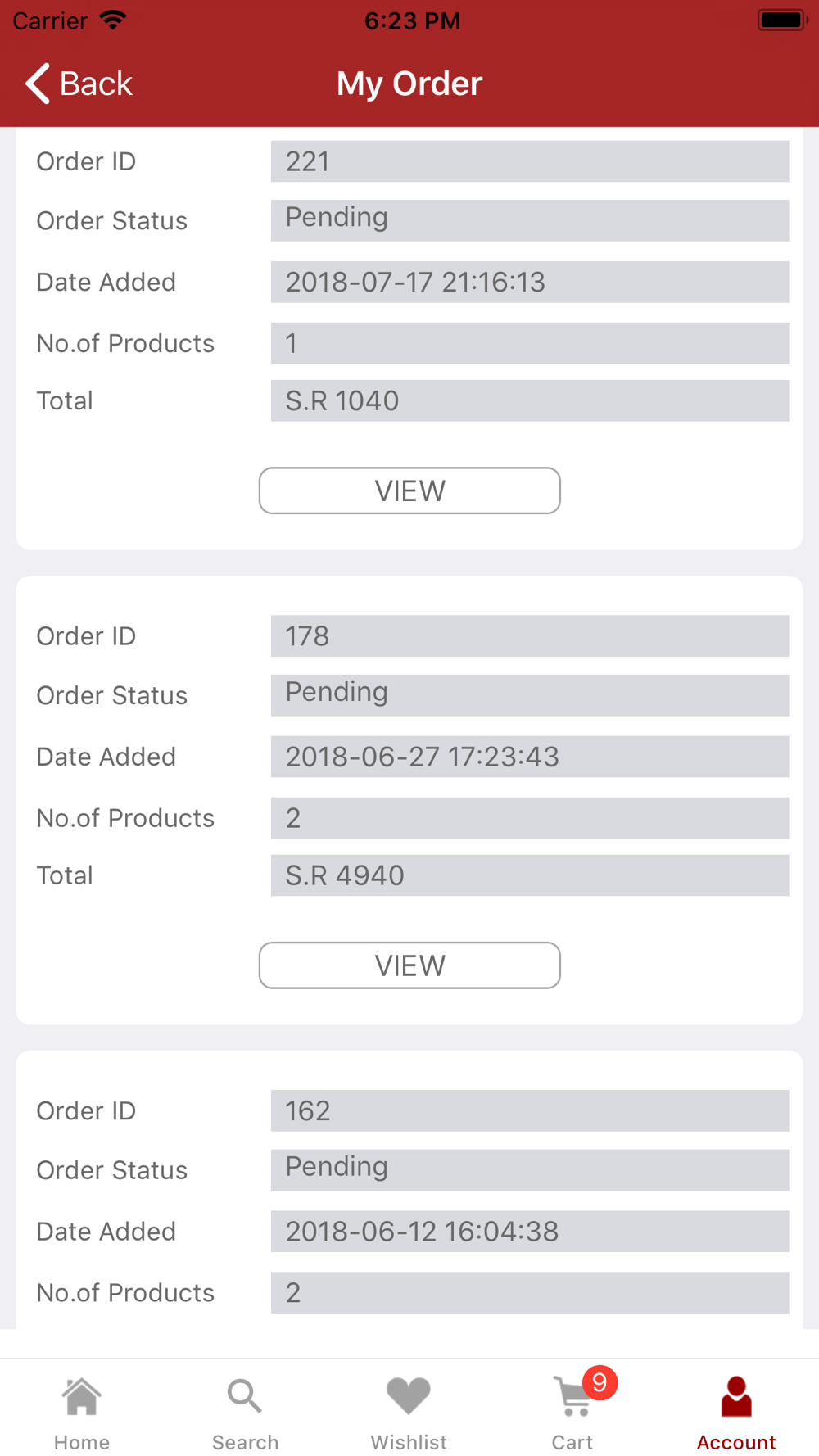The height and width of the screenshot is (1456, 819).
Task: Select the Account tab label
Action: point(736,1442)
